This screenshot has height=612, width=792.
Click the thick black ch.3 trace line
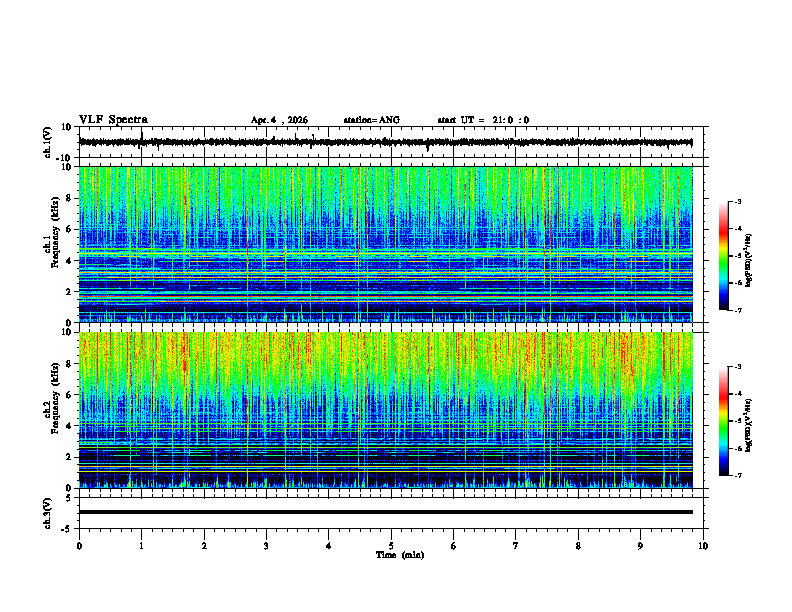(386, 512)
